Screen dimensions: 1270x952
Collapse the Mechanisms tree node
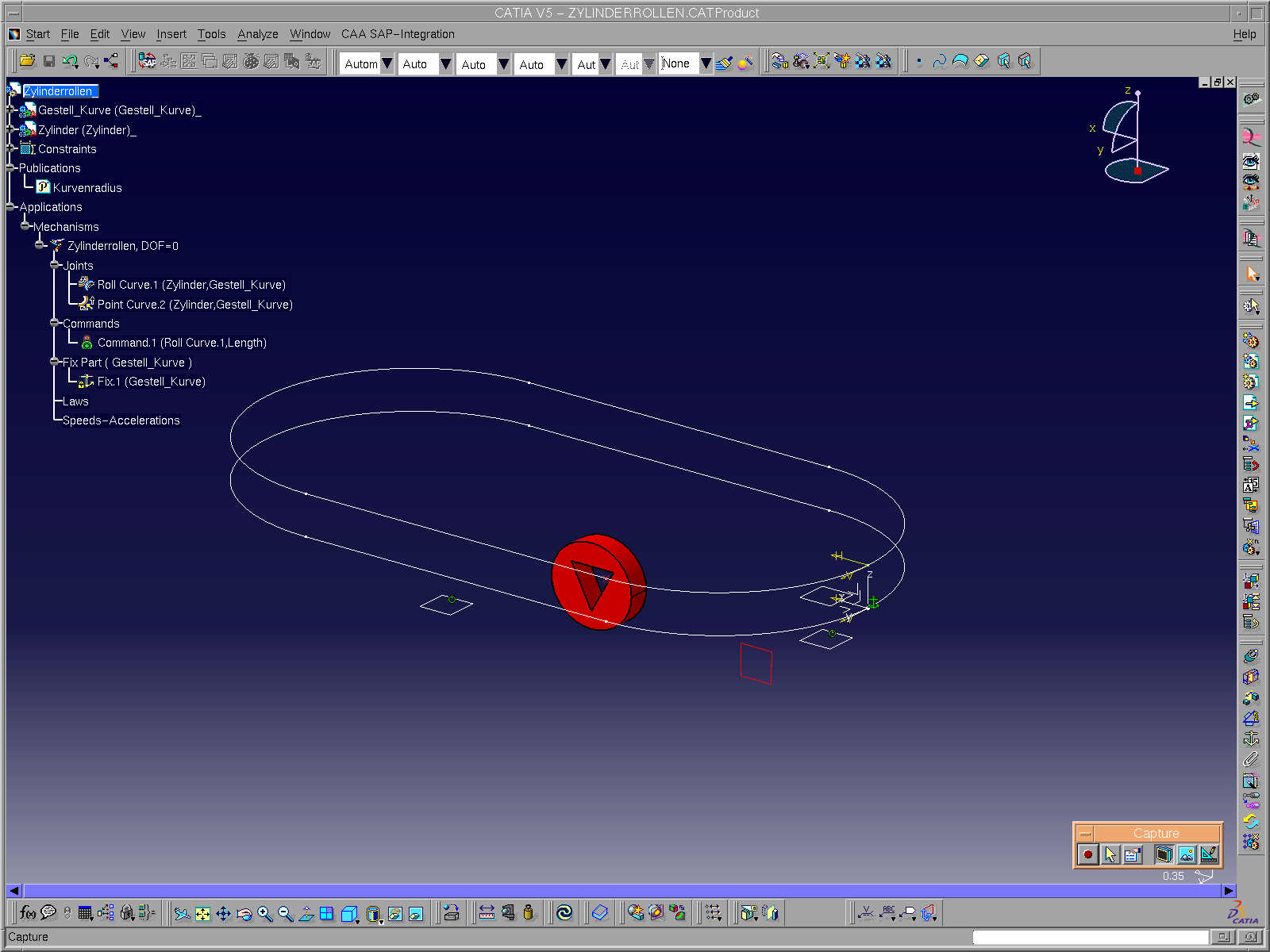(25, 226)
